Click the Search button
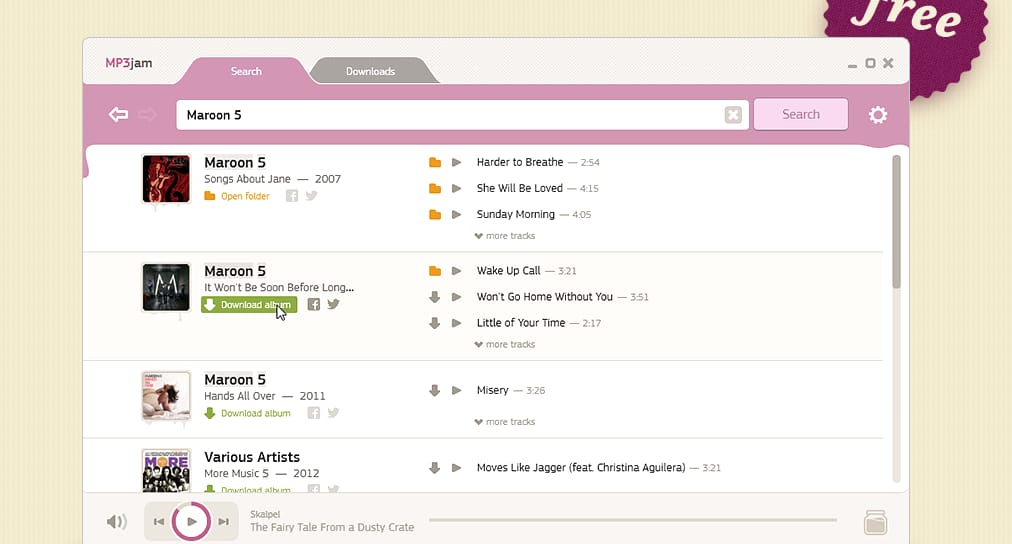 (x=801, y=114)
